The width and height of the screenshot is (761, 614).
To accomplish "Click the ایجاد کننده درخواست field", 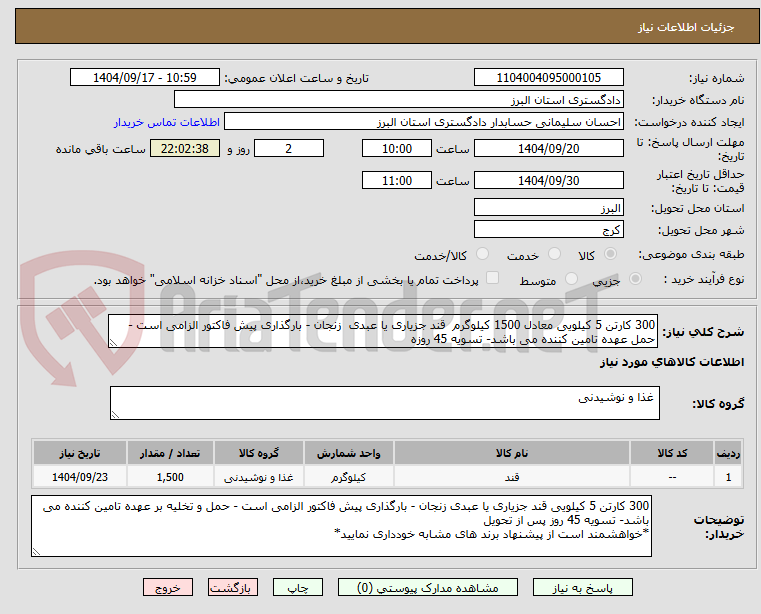I will click(x=424, y=121).
